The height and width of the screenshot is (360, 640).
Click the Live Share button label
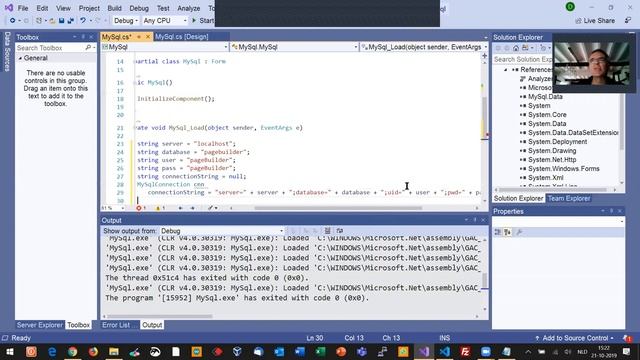click(599, 20)
